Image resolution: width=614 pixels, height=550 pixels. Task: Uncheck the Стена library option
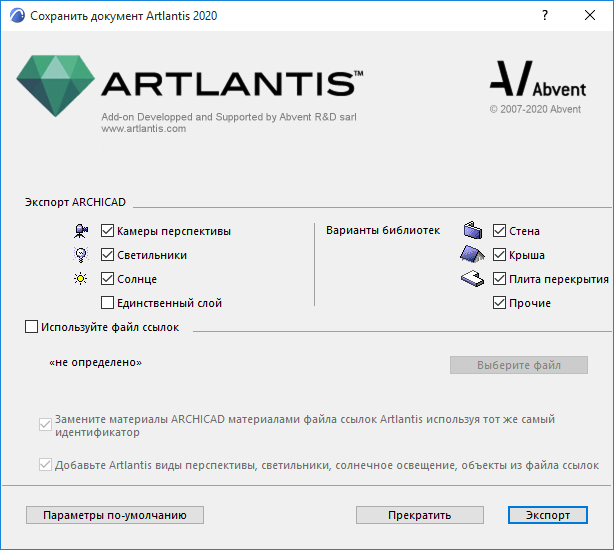click(x=499, y=231)
